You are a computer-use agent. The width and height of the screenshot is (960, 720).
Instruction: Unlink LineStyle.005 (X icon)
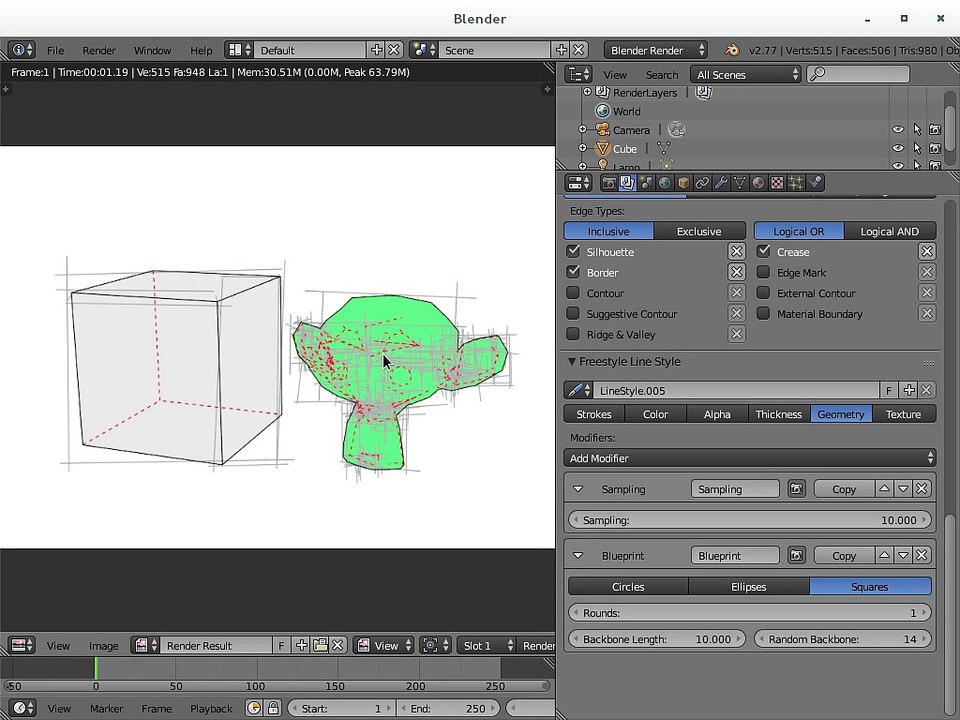click(x=926, y=390)
